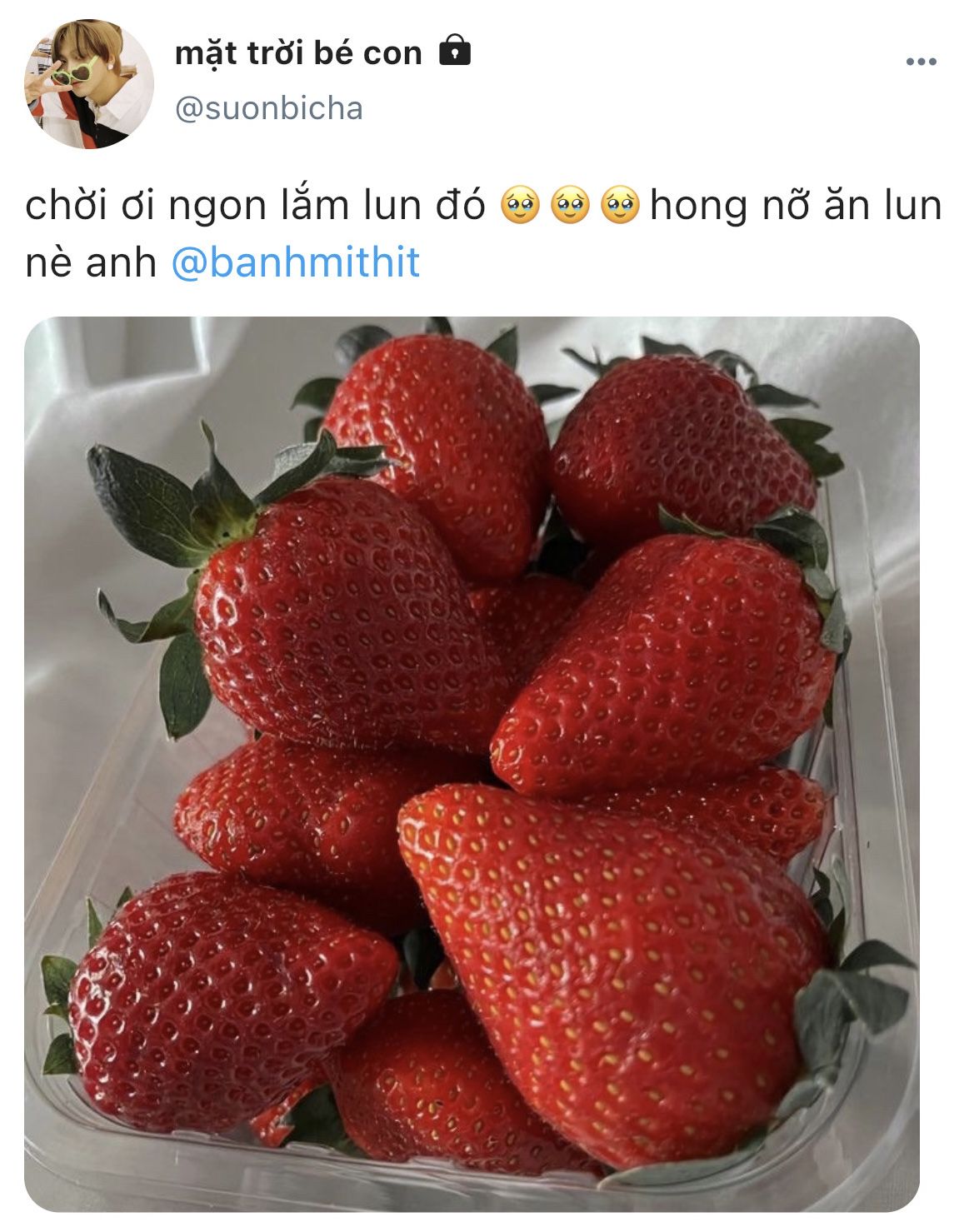Click the word "con" in the display name
The image size is (974, 1232).
click(x=392, y=54)
